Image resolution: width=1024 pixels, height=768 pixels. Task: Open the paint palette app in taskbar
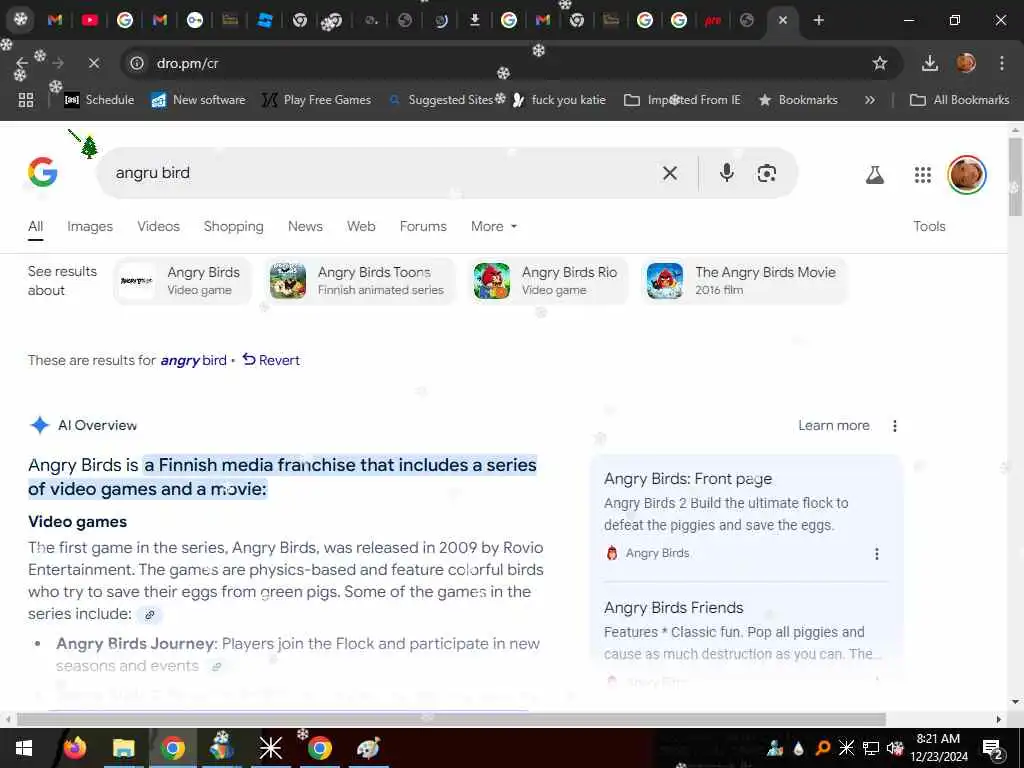369,748
